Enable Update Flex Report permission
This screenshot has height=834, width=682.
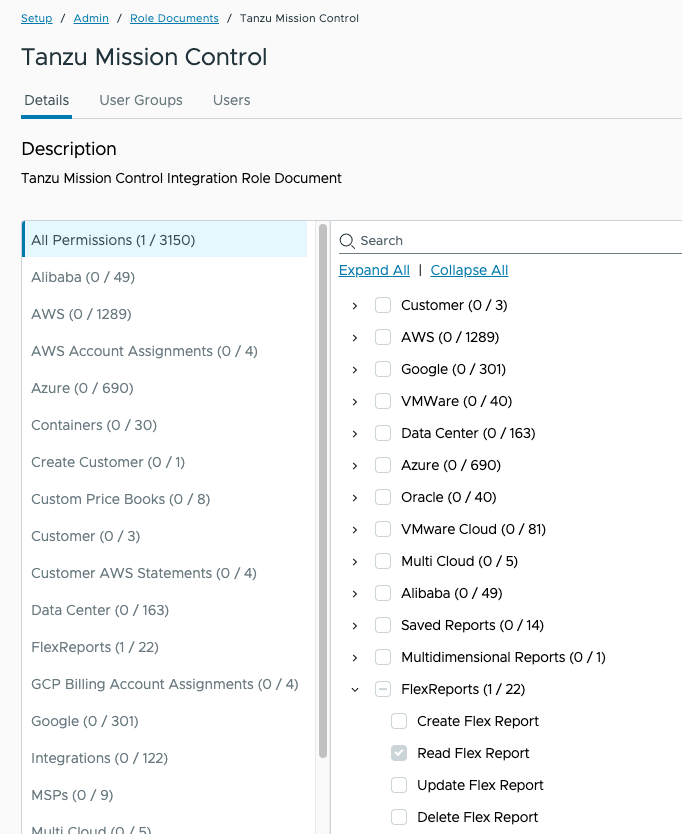point(399,785)
